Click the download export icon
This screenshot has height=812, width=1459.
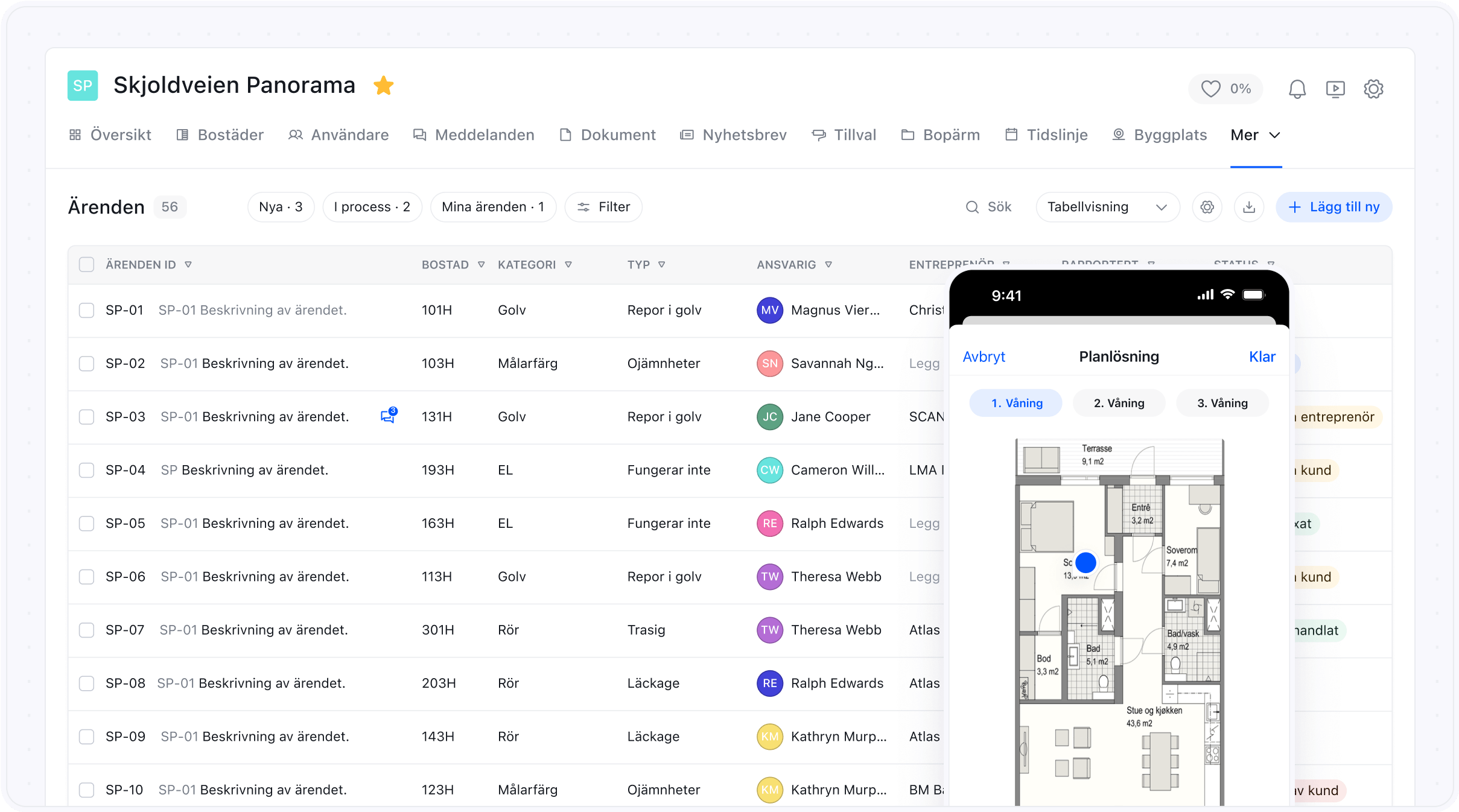(x=1248, y=208)
